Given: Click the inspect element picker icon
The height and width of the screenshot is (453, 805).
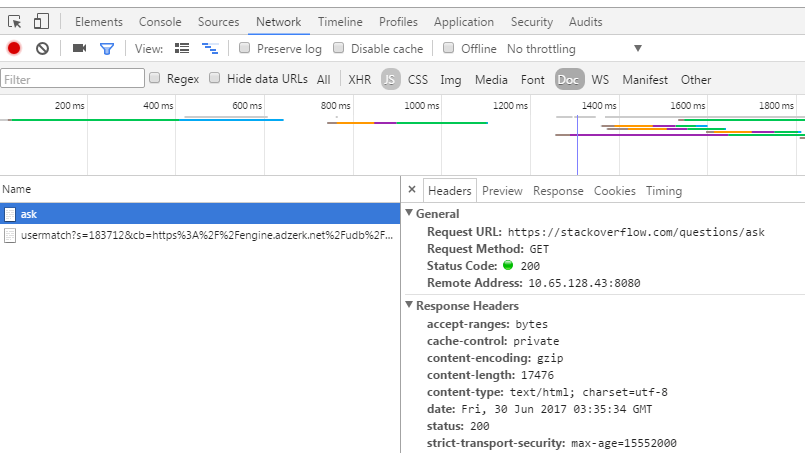Looking at the screenshot, I should 16,21.
